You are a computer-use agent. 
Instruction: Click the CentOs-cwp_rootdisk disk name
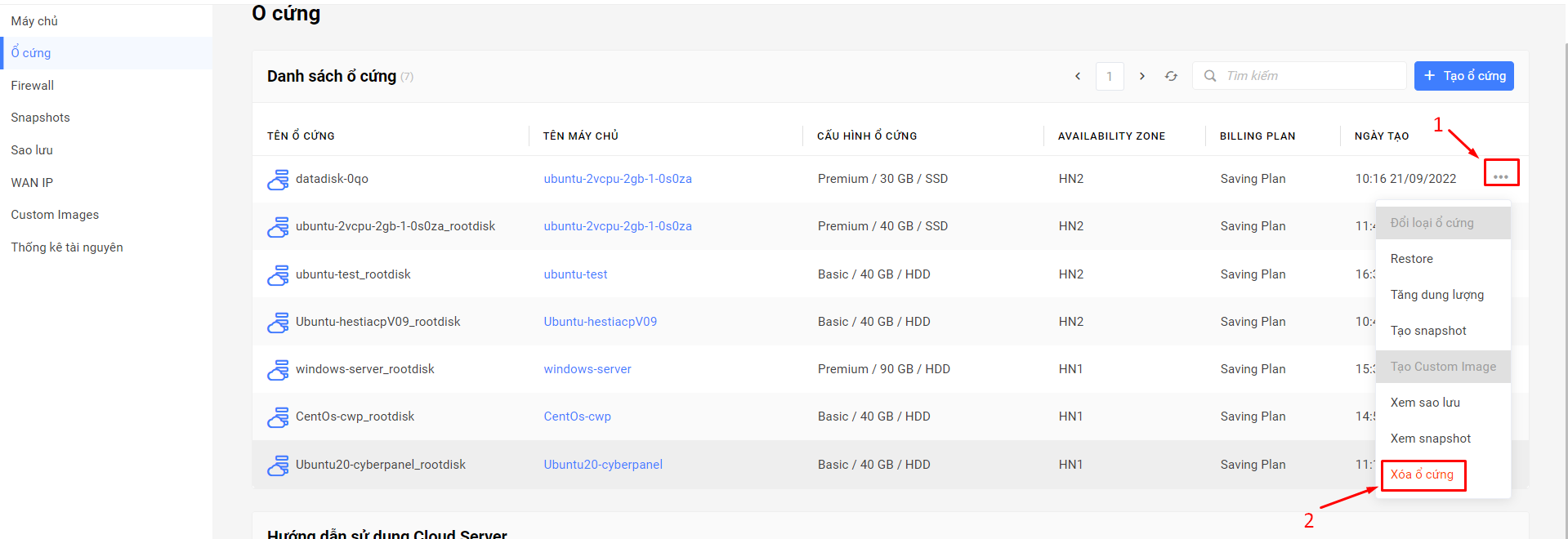pyautogui.click(x=355, y=416)
